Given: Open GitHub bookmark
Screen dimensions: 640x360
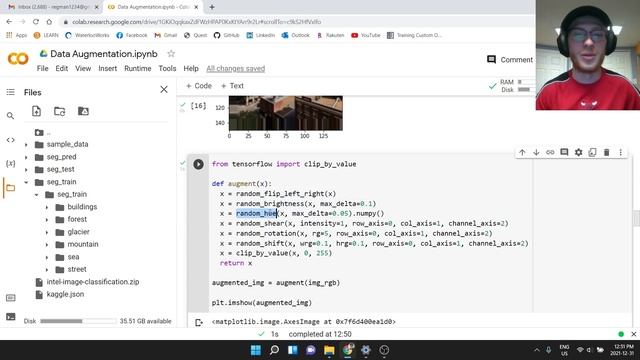Looking at the screenshot, I should click(x=227, y=36).
